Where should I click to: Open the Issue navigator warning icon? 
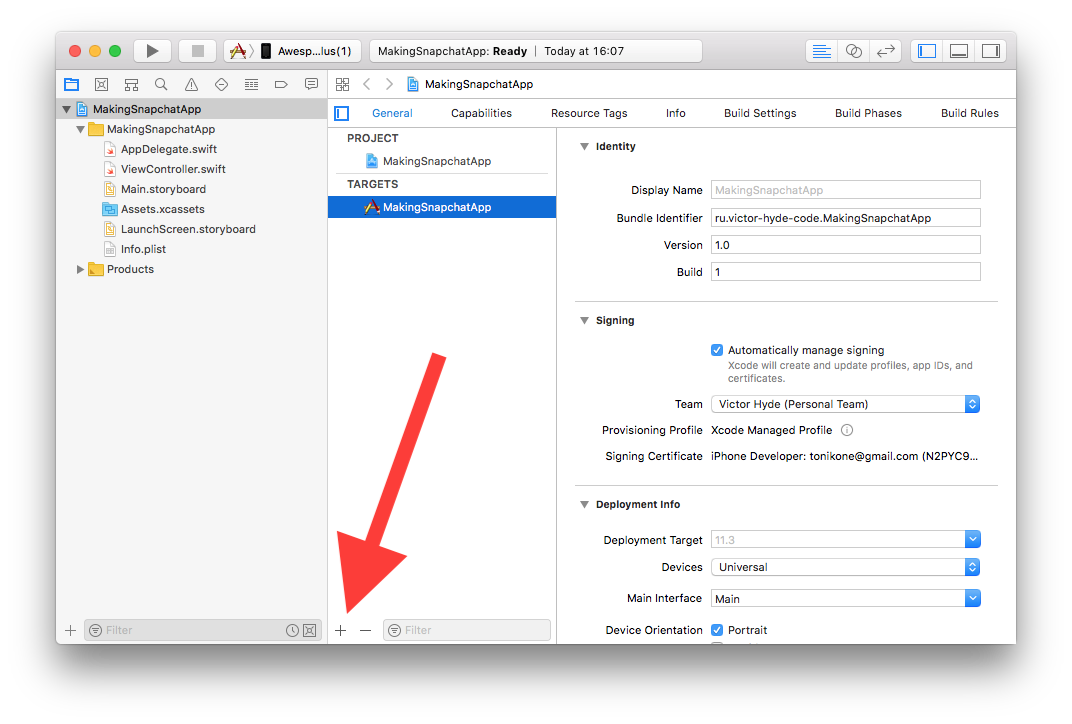191,85
